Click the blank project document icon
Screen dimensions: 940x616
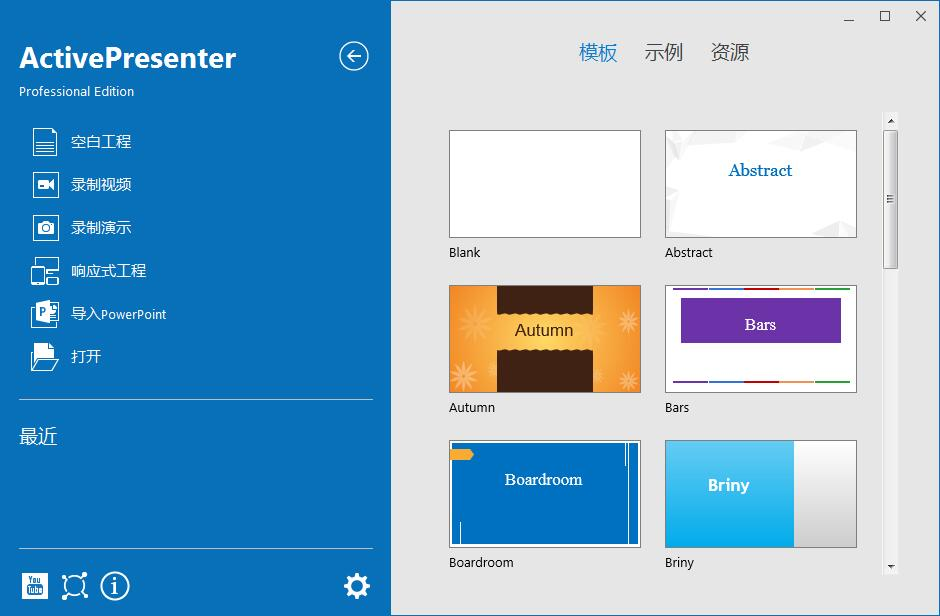(45, 142)
